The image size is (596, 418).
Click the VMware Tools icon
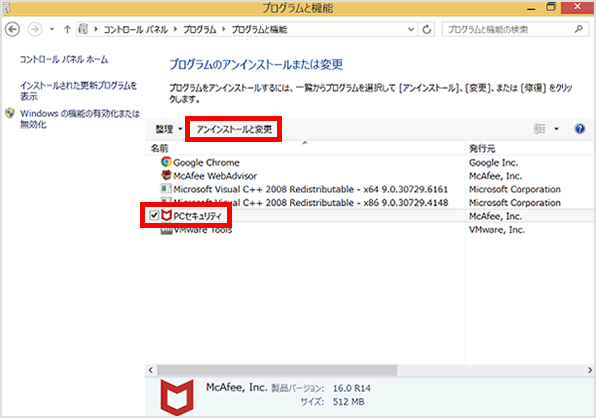click(x=166, y=230)
